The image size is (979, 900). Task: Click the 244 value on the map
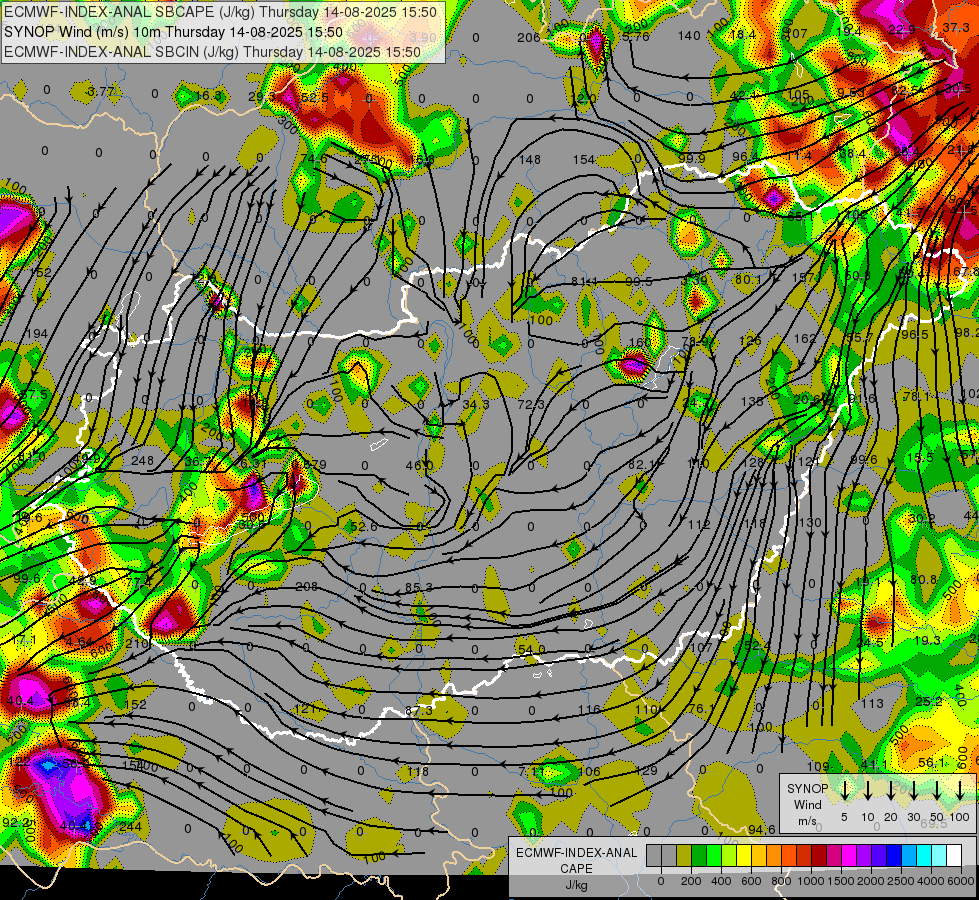[130, 826]
